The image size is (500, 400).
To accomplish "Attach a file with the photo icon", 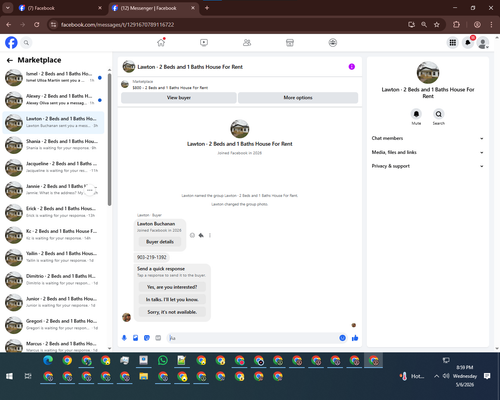I will (135, 338).
